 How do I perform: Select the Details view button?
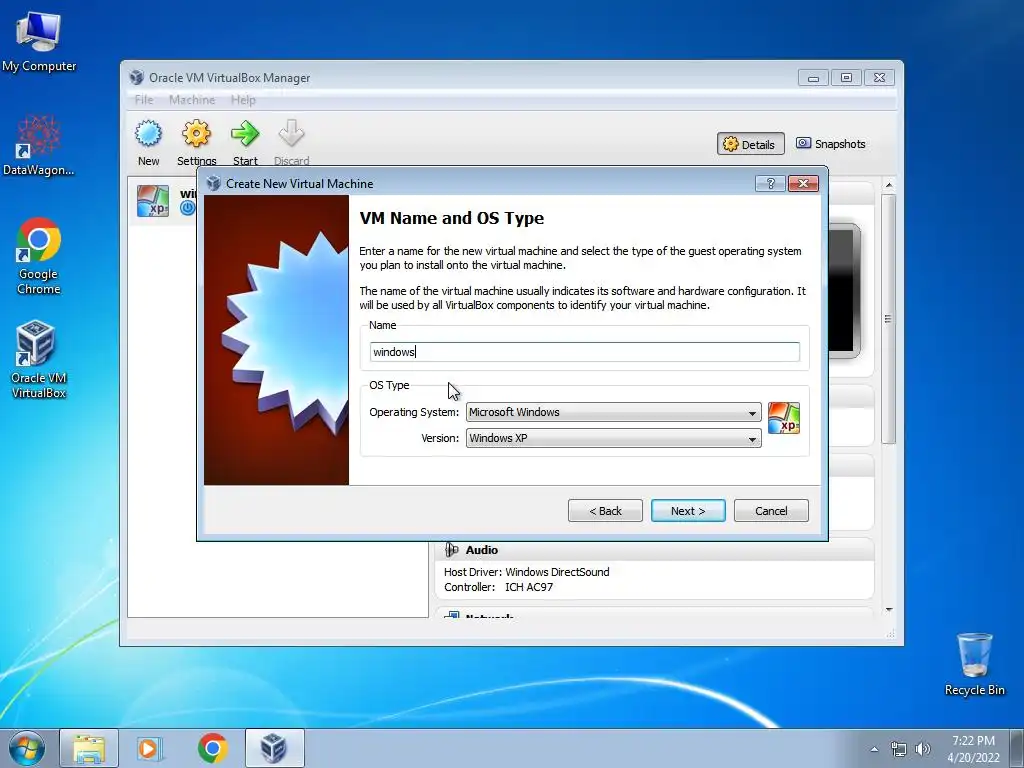[x=750, y=144]
